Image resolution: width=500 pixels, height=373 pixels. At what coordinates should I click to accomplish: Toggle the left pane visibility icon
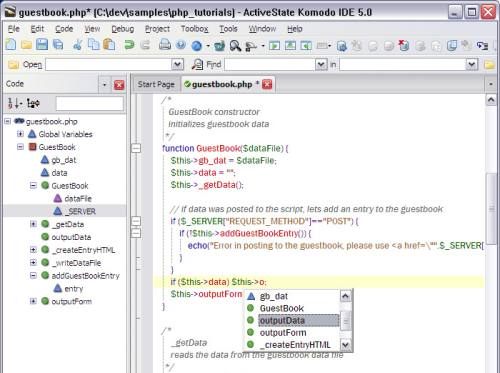click(274, 45)
